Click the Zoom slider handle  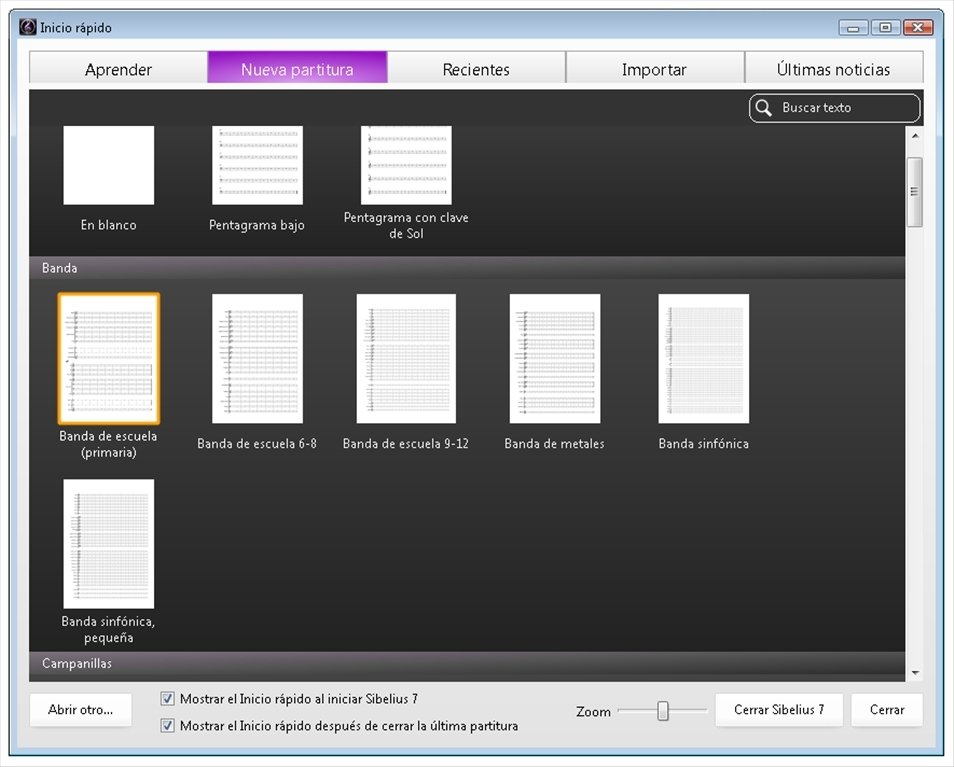663,710
